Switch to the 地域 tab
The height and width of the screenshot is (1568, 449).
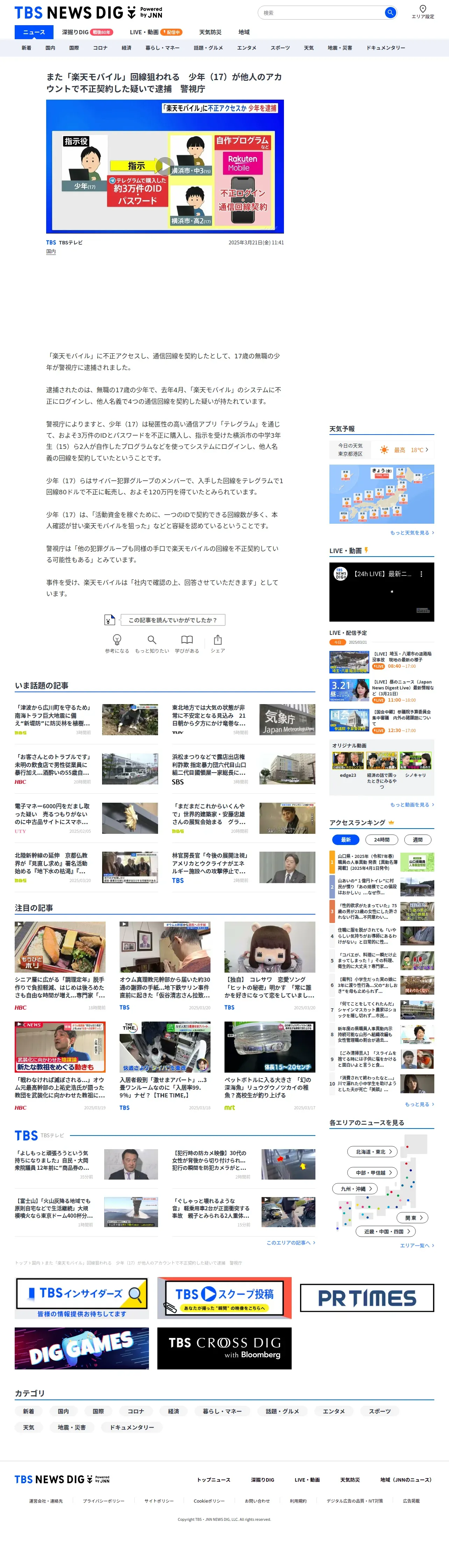click(244, 32)
